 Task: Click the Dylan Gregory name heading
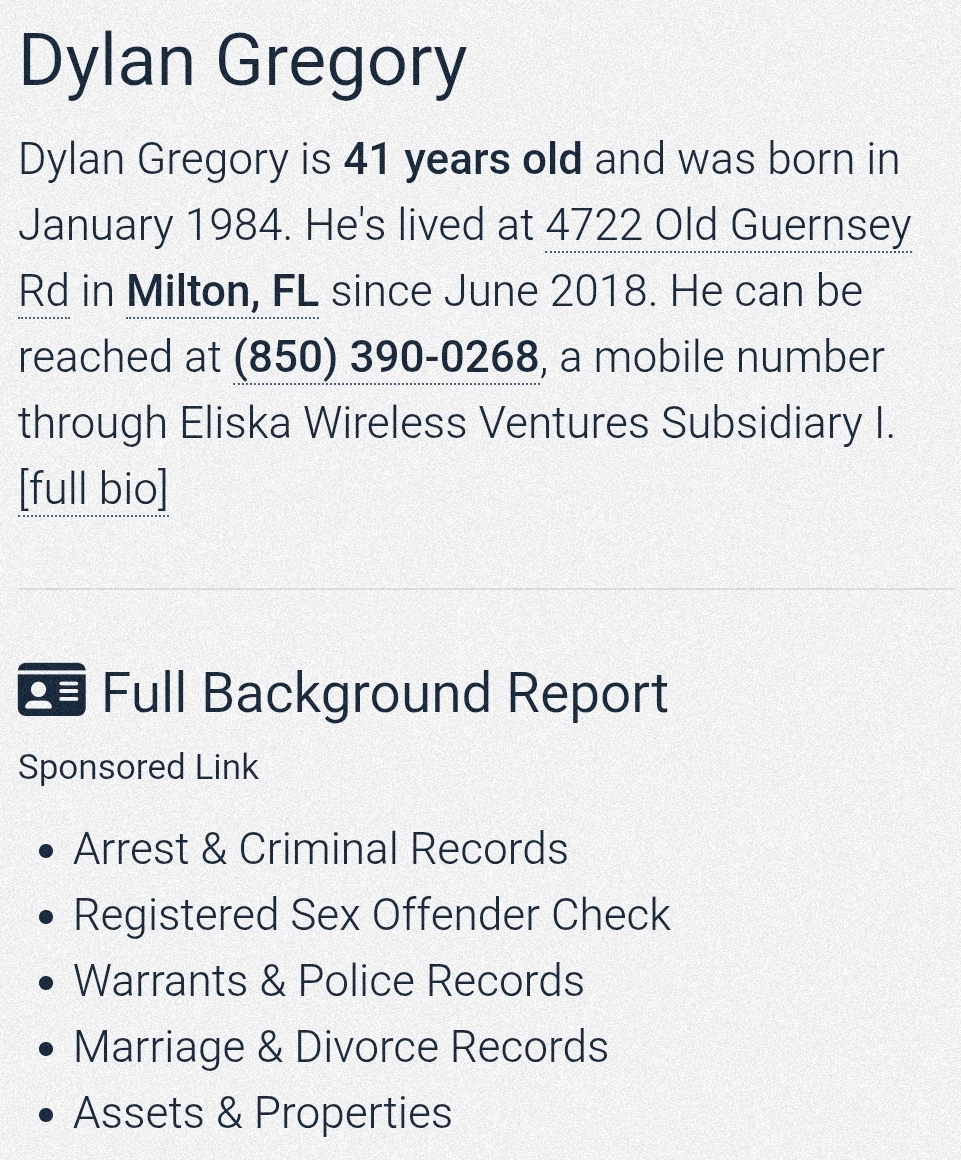(x=242, y=62)
